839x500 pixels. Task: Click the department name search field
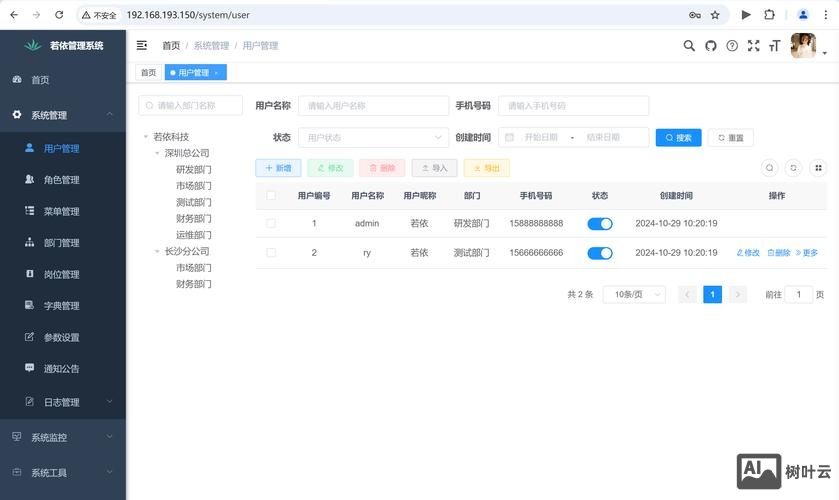[190, 105]
